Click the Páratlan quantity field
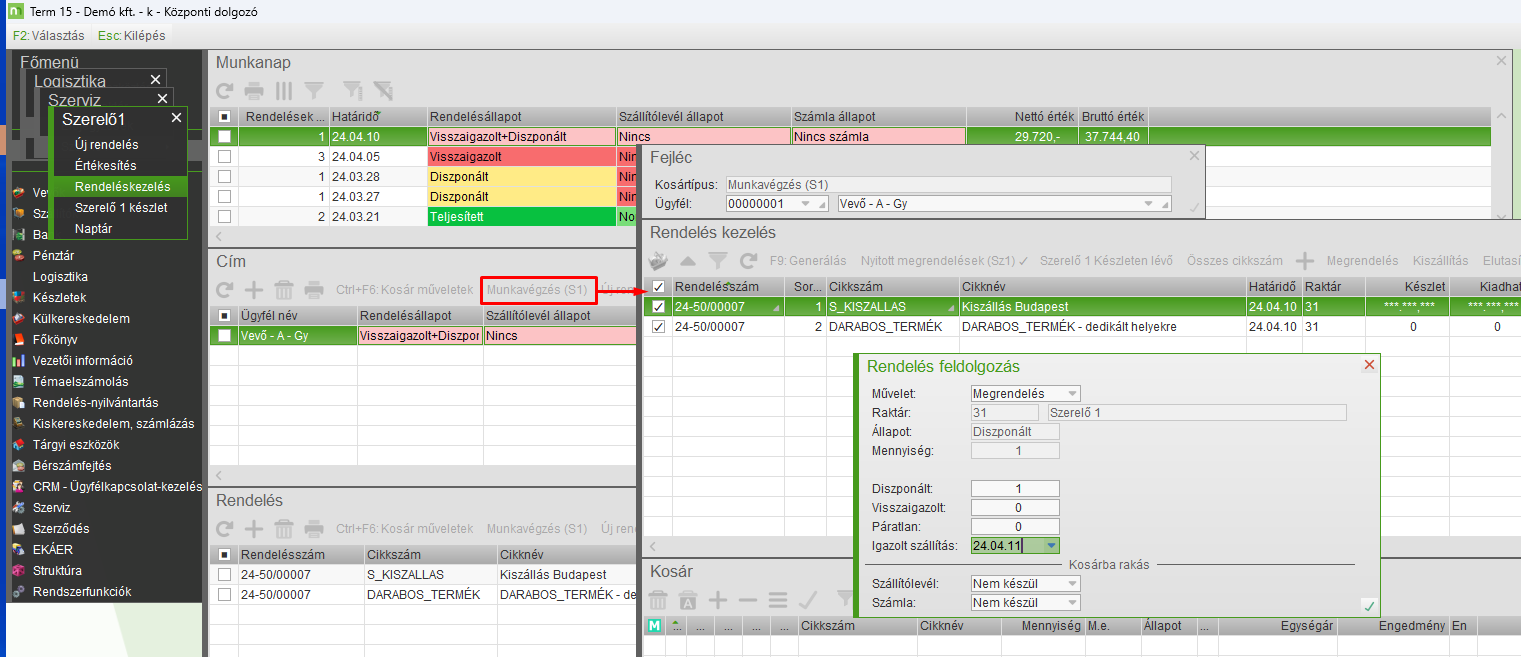Viewport: 1521px width, 657px height. [1015, 527]
